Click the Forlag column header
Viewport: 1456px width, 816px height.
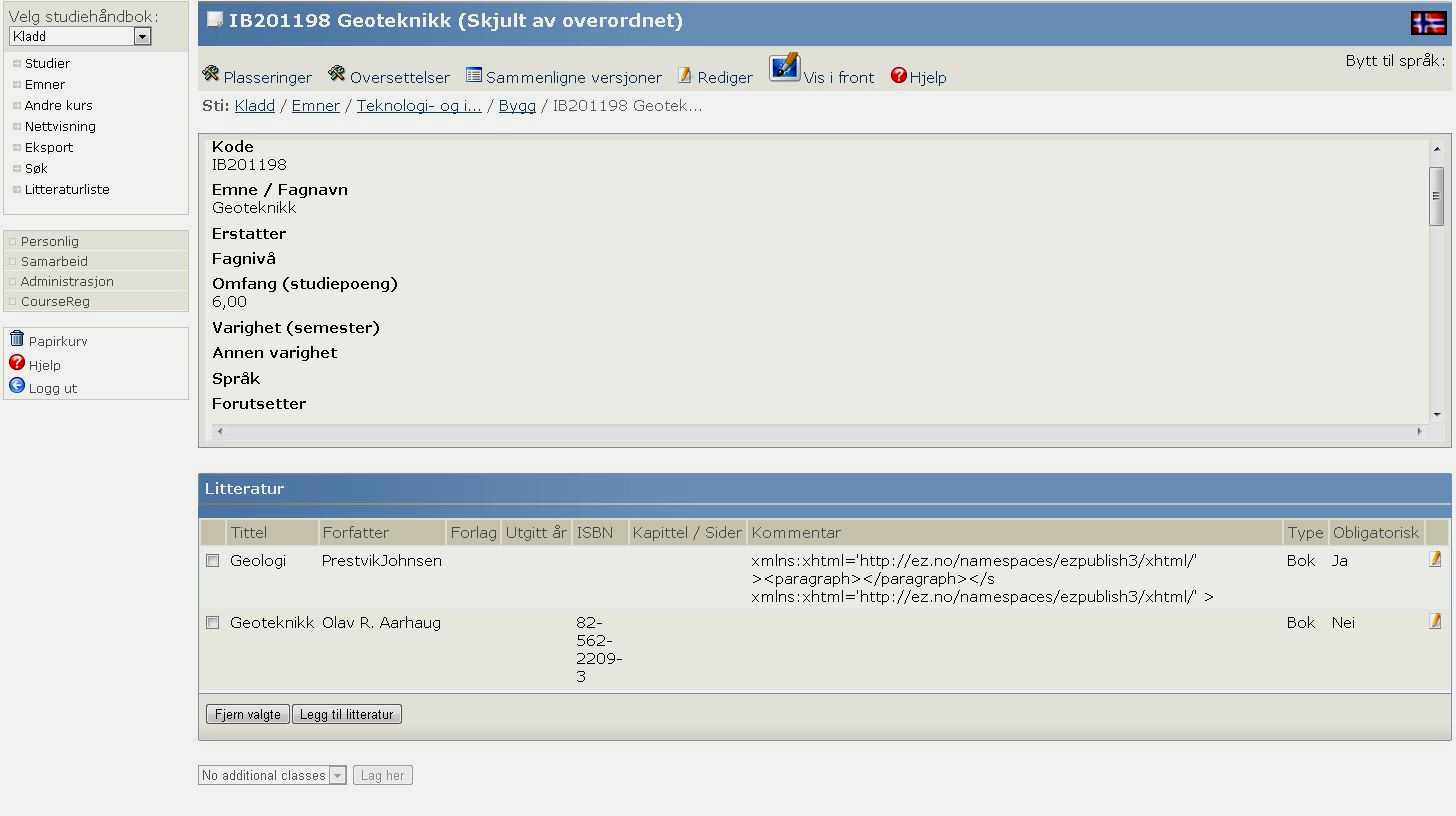click(x=473, y=532)
